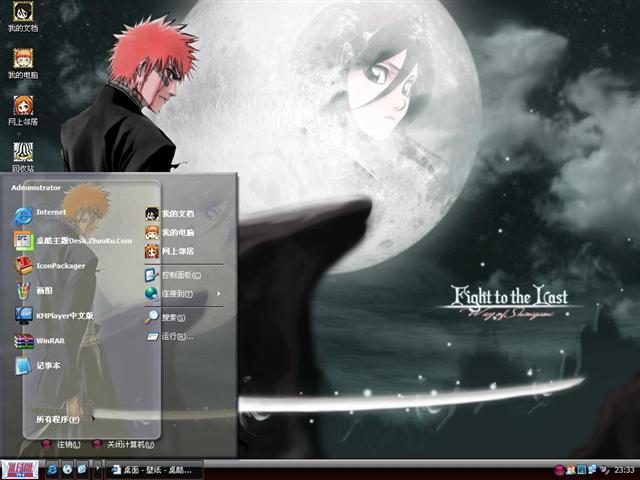Click the globe browser Quick Launch icon
The width and height of the screenshot is (640, 480).
[67, 470]
